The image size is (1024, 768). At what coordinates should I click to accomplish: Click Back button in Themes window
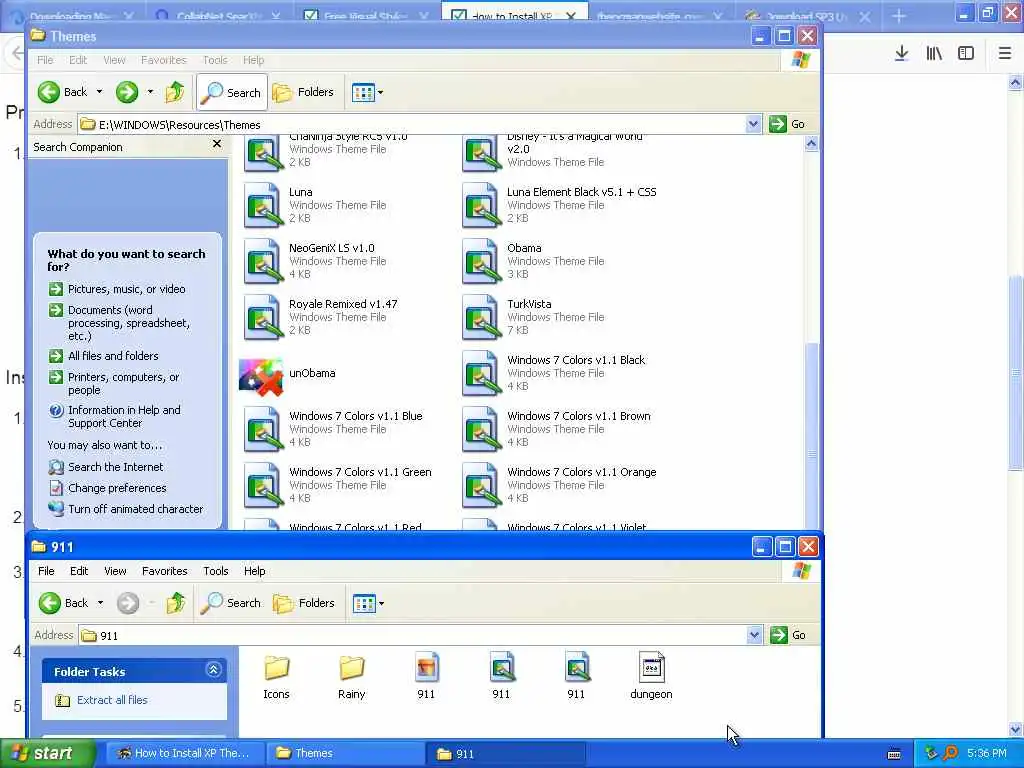pyautogui.click(x=63, y=92)
